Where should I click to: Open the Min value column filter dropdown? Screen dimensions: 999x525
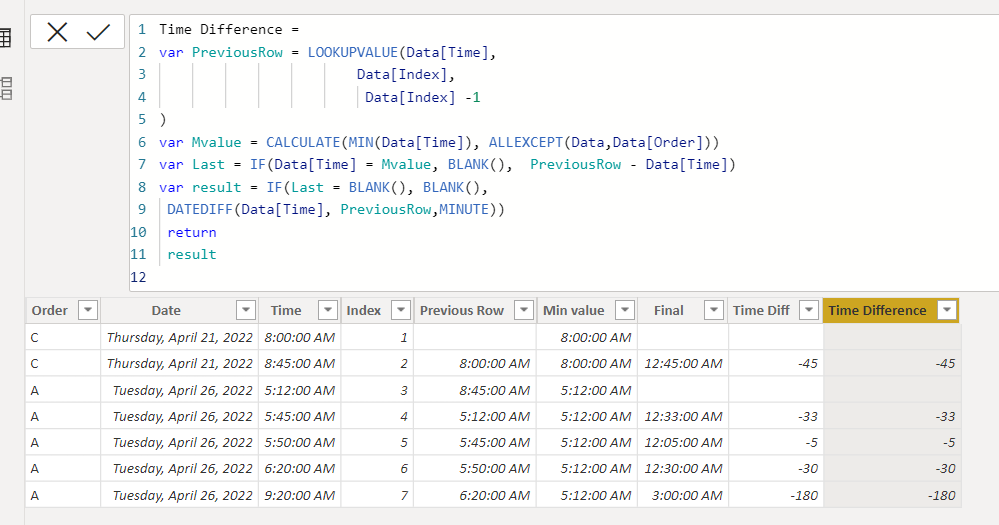click(624, 310)
